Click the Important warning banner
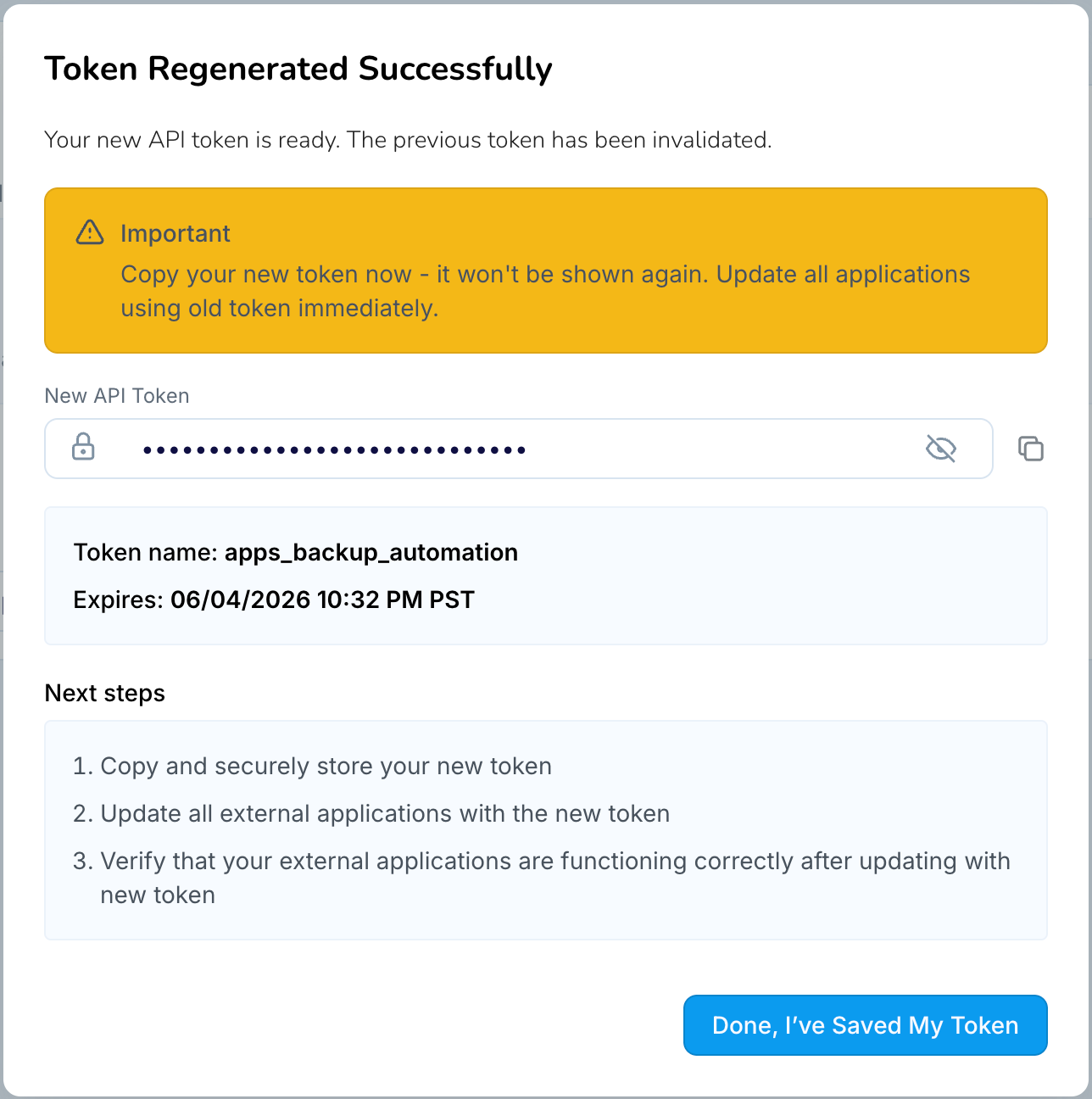This screenshot has height=1099, width=1092. (546, 271)
